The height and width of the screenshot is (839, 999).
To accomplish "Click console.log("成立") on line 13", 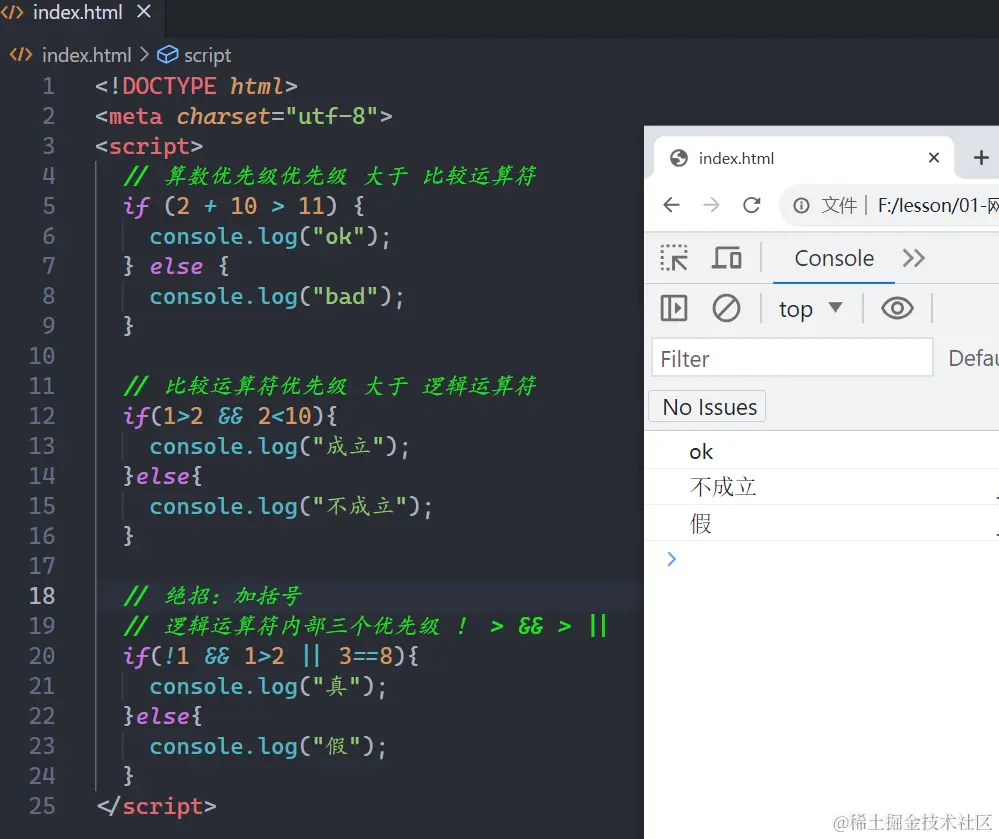I will click(x=280, y=446).
